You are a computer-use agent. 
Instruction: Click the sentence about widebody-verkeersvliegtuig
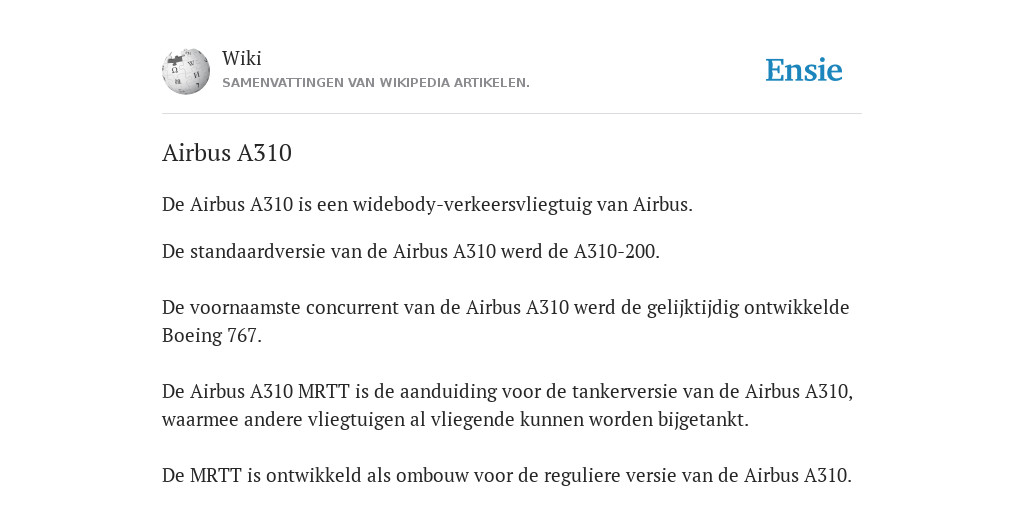click(x=427, y=204)
